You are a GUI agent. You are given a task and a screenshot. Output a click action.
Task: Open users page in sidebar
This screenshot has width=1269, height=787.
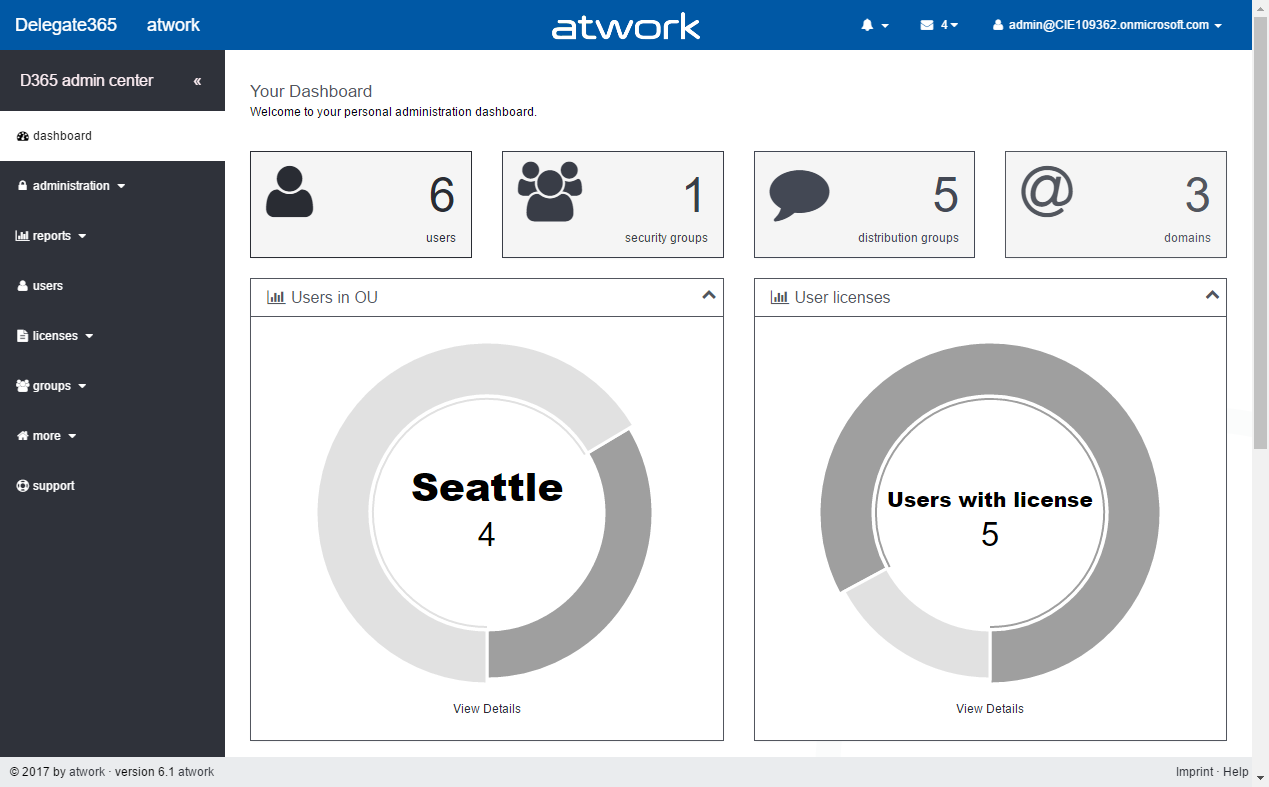112,286
